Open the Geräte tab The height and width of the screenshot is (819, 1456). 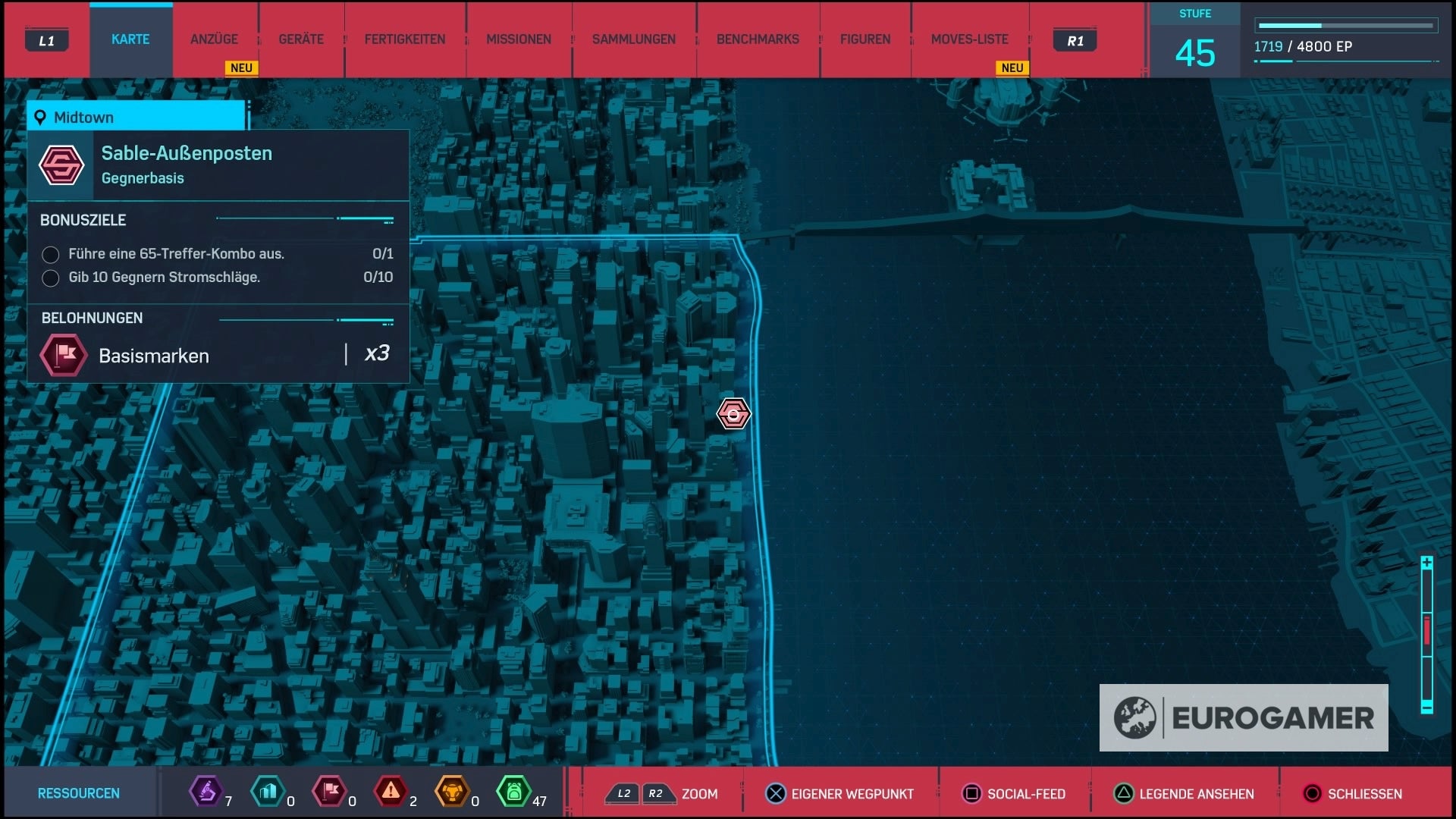301,39
